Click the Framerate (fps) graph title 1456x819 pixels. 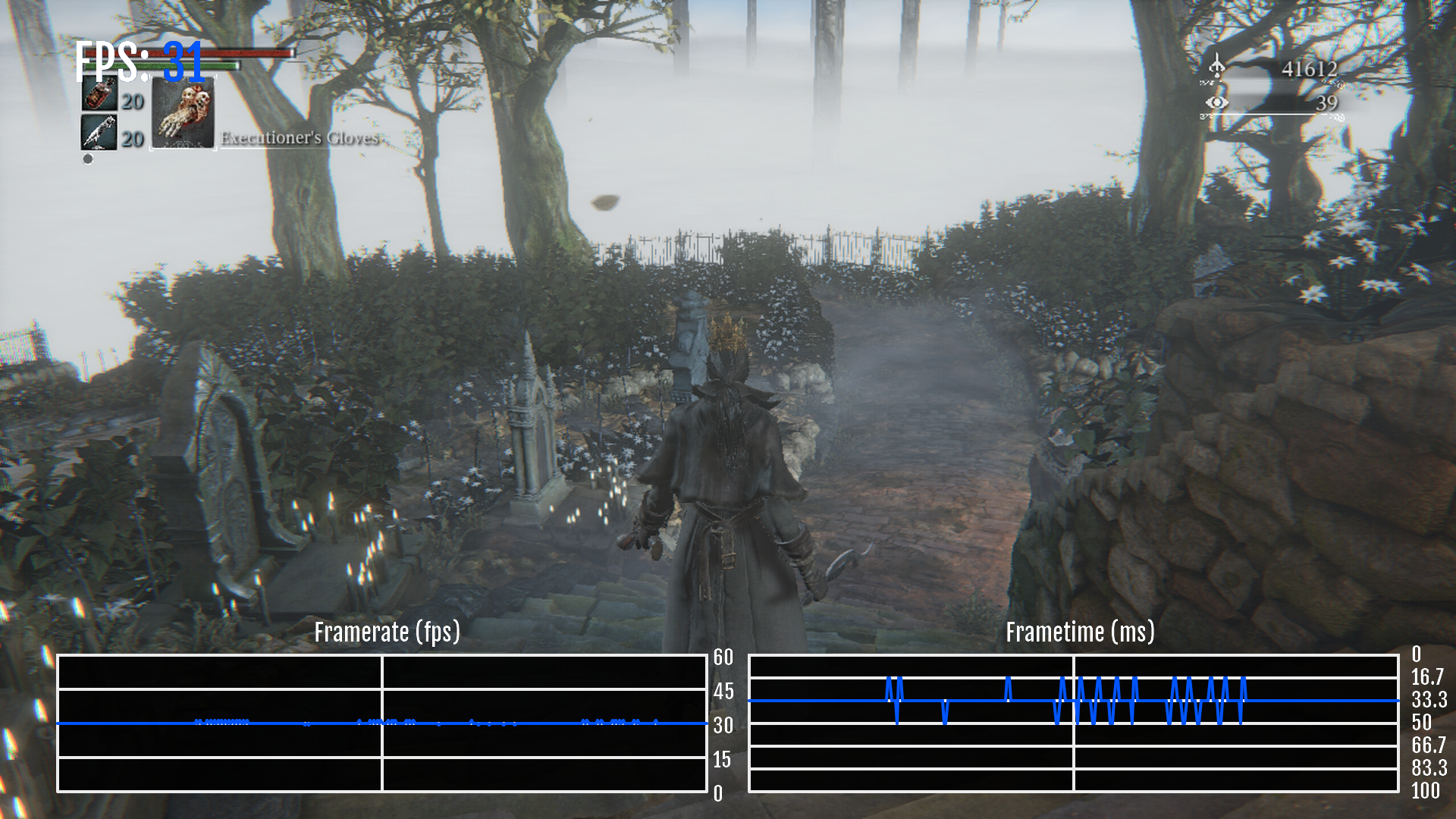click(388, 632)
